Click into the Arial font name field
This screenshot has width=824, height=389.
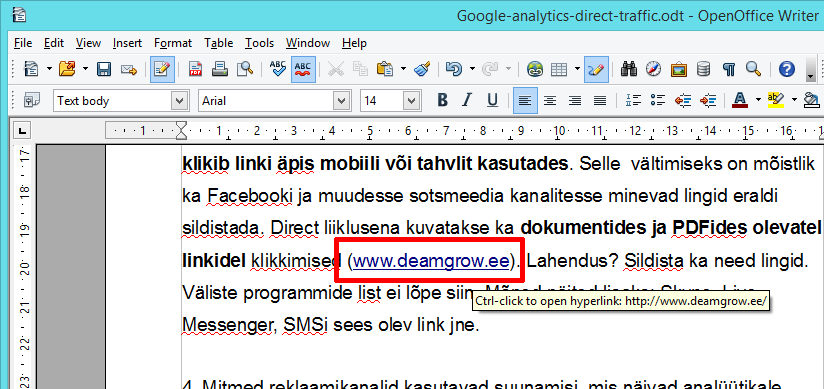(266, 100)
